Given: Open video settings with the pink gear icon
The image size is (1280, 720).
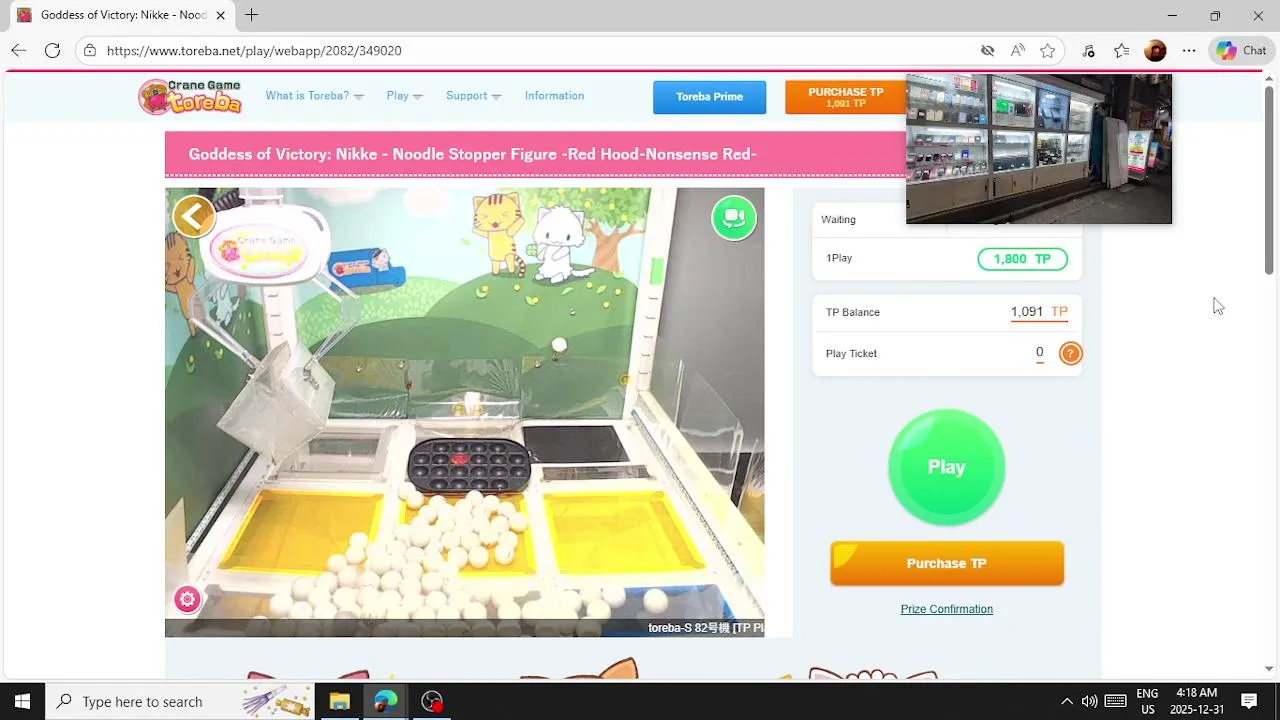Looking at the screenshot, I should pos(187,599).
